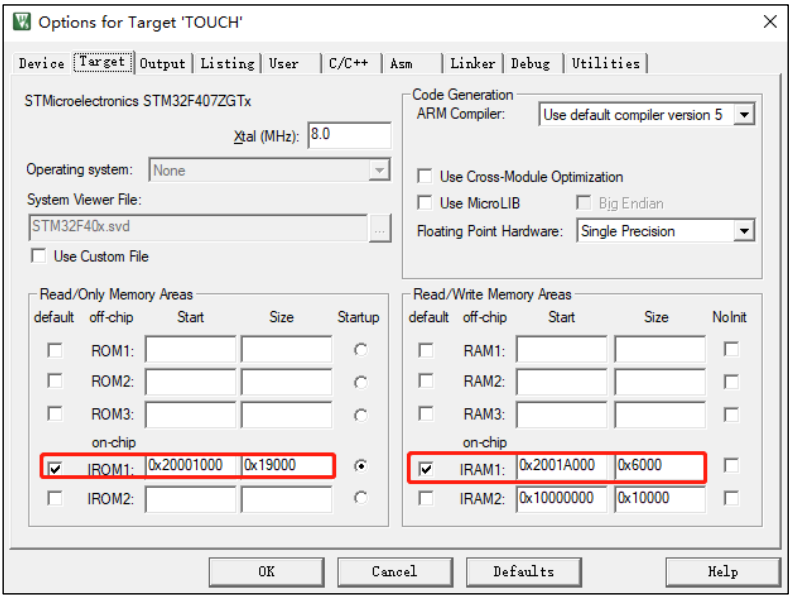
Task: Enable Use Cross-Module Optimization
Action: pos(425,176)
